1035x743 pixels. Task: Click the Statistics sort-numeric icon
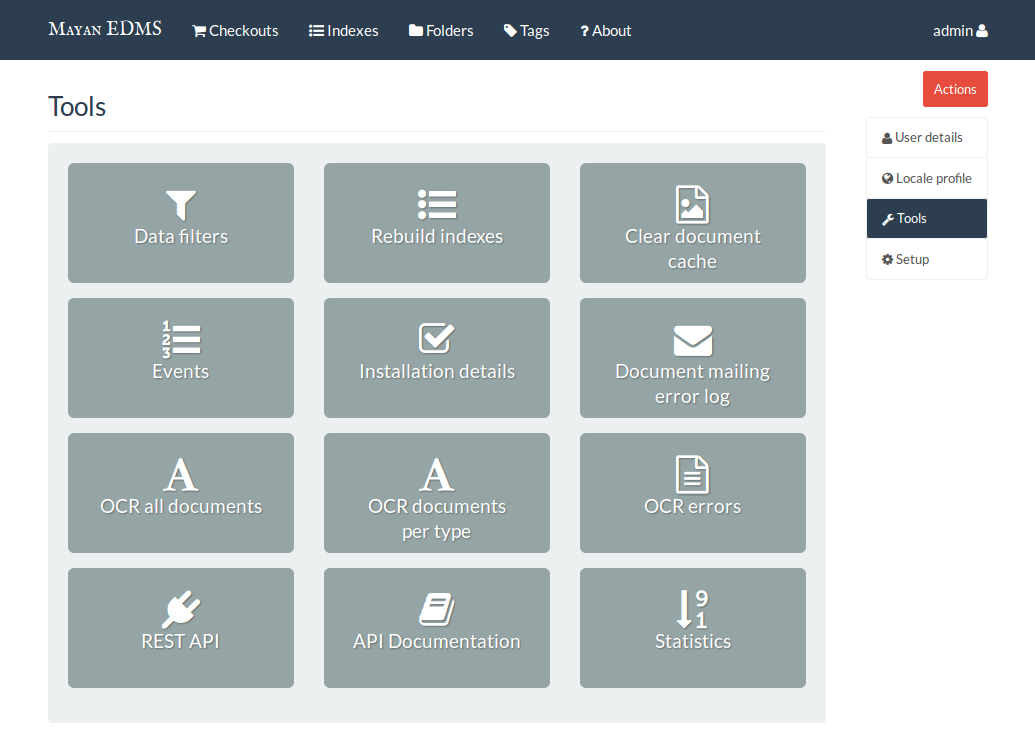click(692, 609)
